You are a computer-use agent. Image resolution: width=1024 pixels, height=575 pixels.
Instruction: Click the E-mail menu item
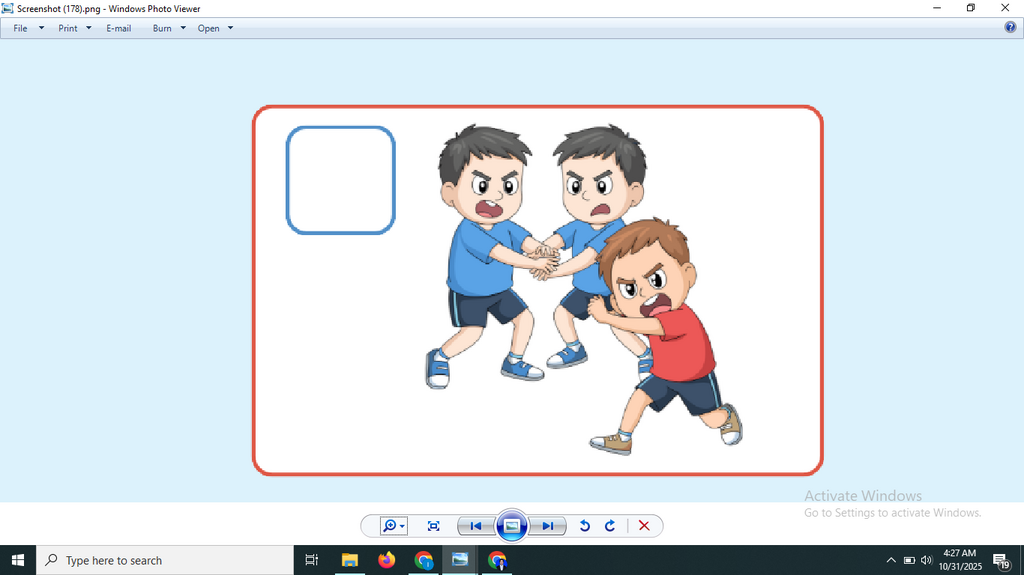pos(119,28)
